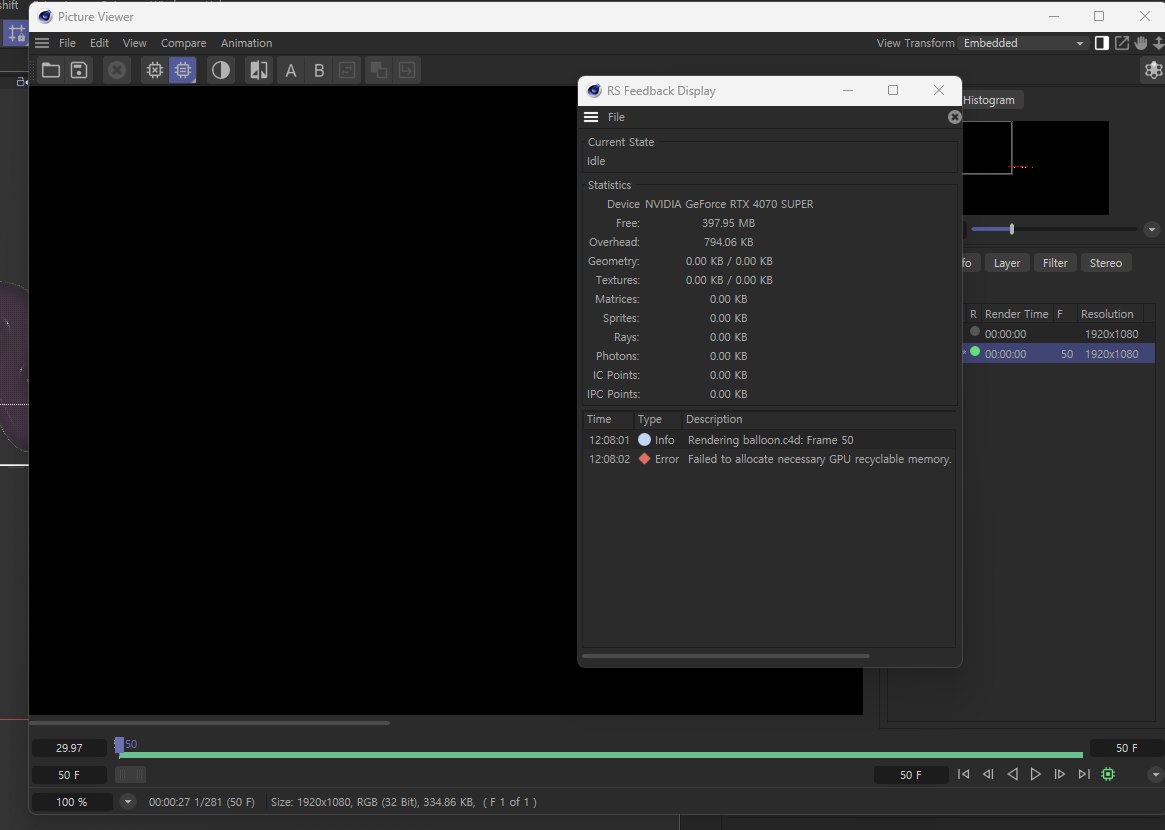Screen dimensions: 1165x830
Task: Click the 50 frame marker on timeline
Action: click(x=120, y=745)
